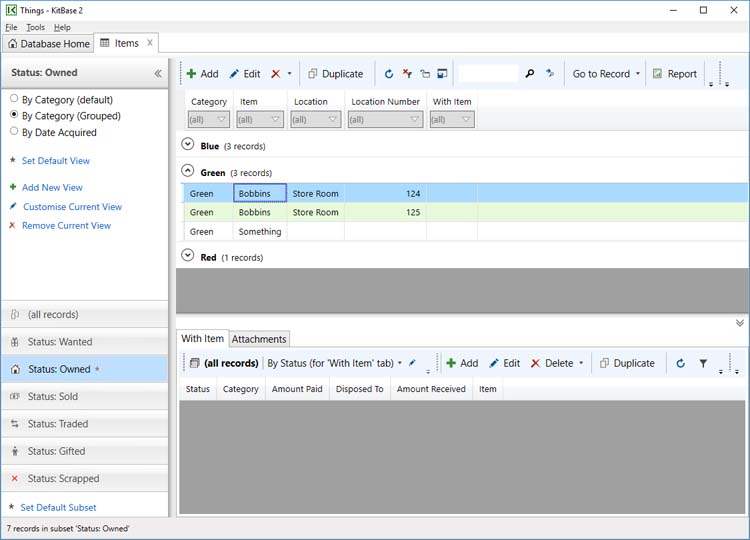Click the blue arrow icon next to search
This screenshot has width=750, height=540.
point(550,74)
